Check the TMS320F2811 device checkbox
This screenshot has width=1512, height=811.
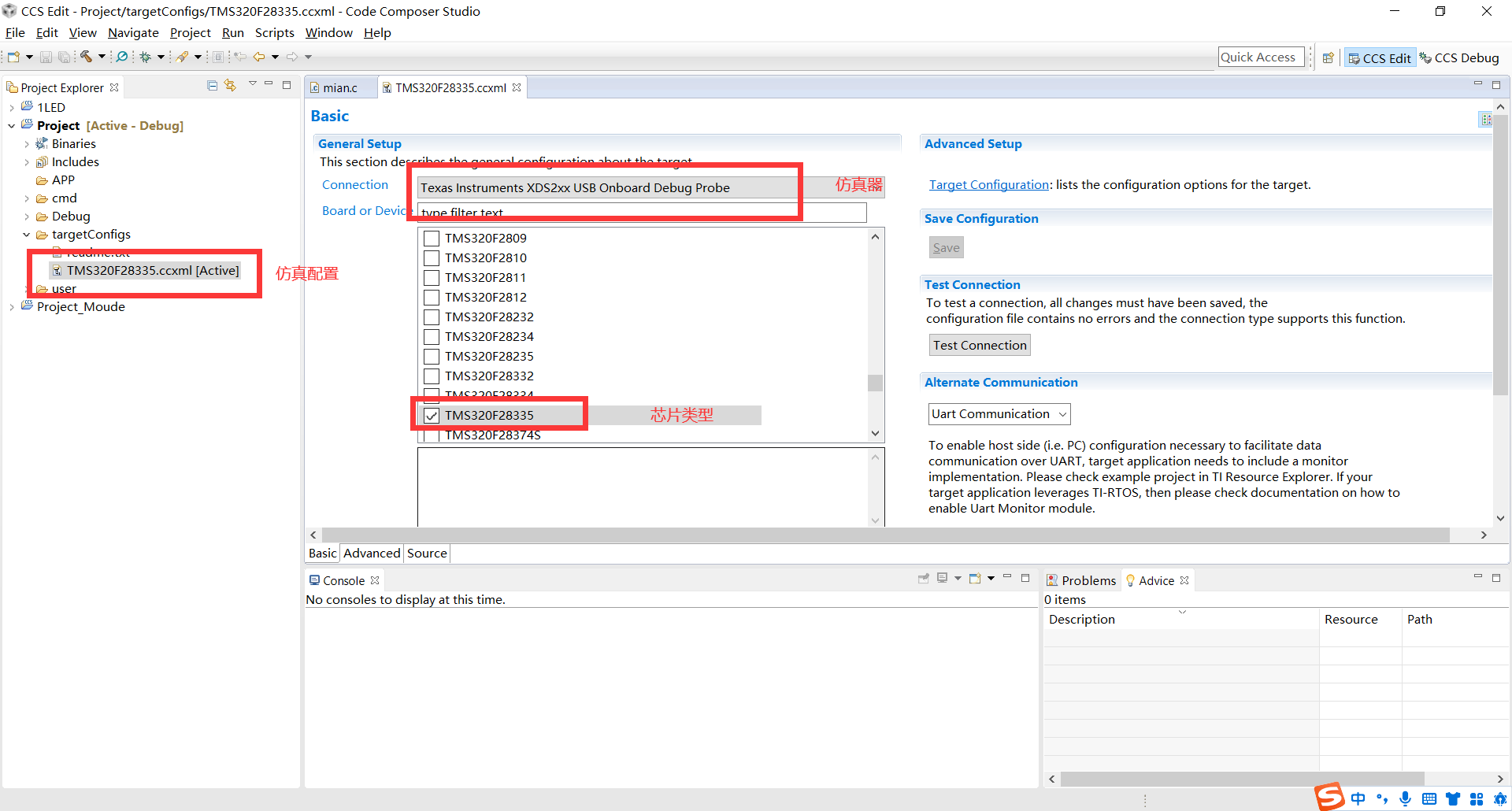click(x=432, y=277)
